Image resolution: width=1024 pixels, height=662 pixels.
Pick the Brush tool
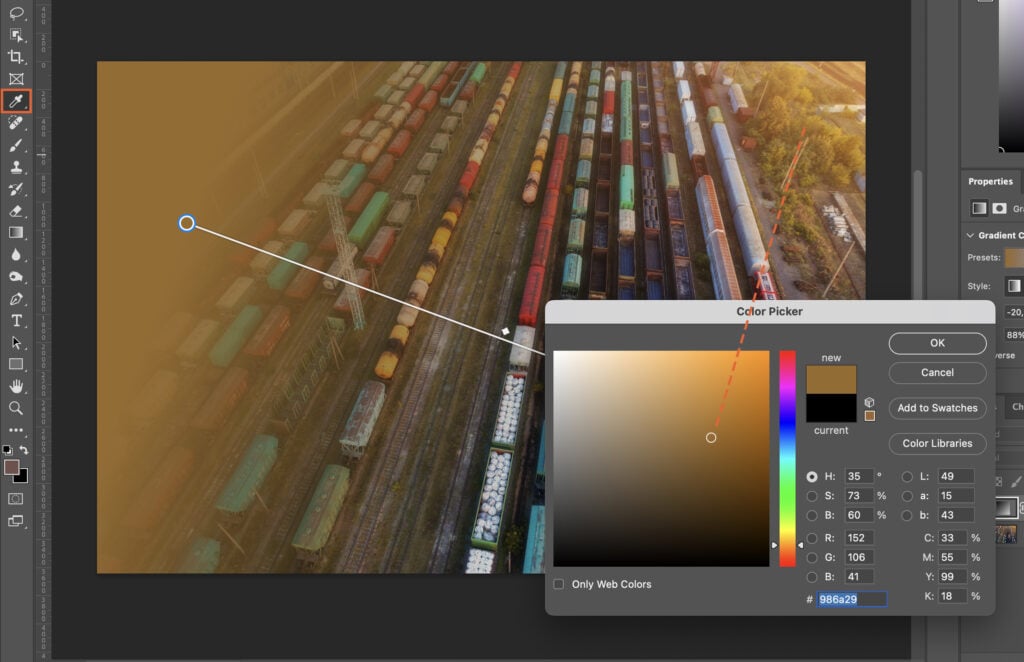[x=14, y=146]
